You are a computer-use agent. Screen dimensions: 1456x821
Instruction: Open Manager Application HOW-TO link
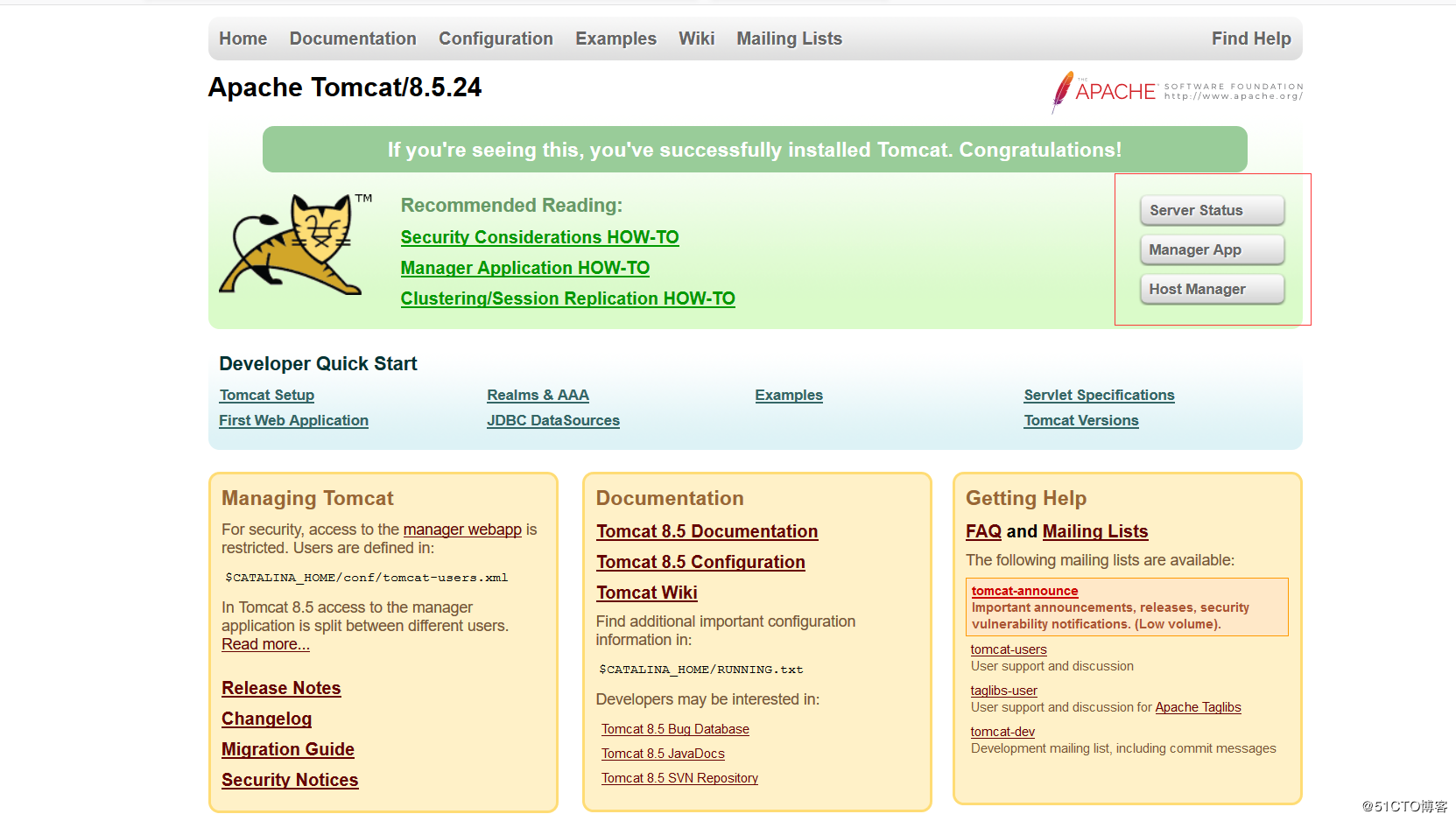click(x=525, y=268)
